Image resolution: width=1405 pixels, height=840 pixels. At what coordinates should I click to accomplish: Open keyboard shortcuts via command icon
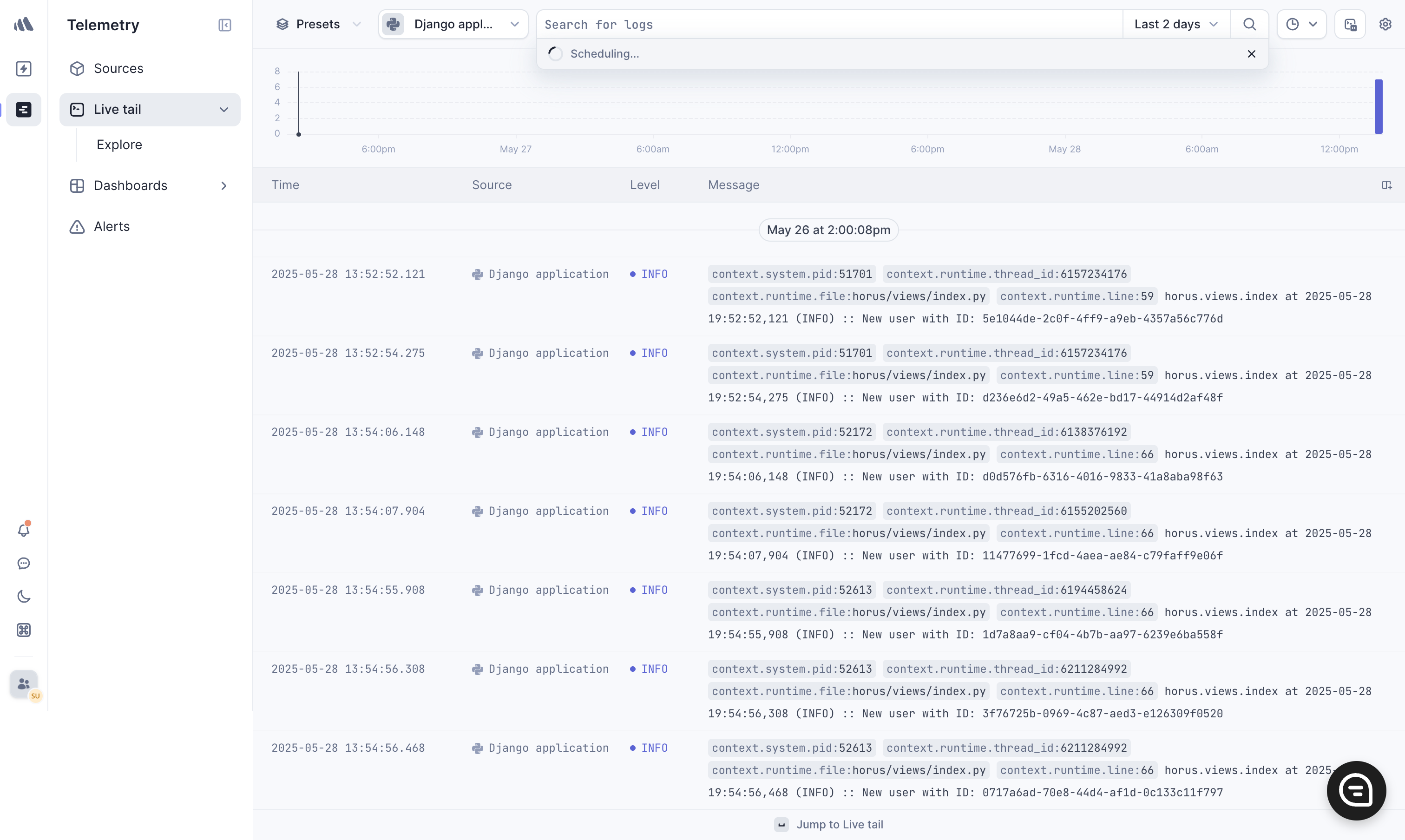[x=23, y=630]
